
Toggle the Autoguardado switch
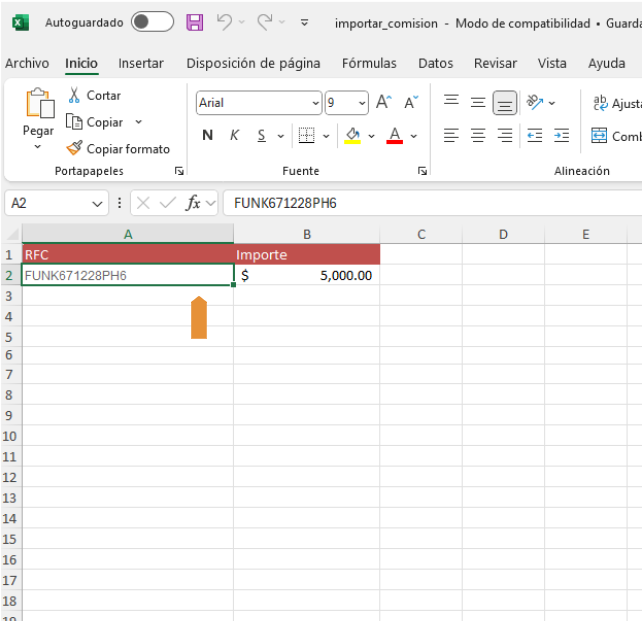pyautogui.click(x=151, y=22)
